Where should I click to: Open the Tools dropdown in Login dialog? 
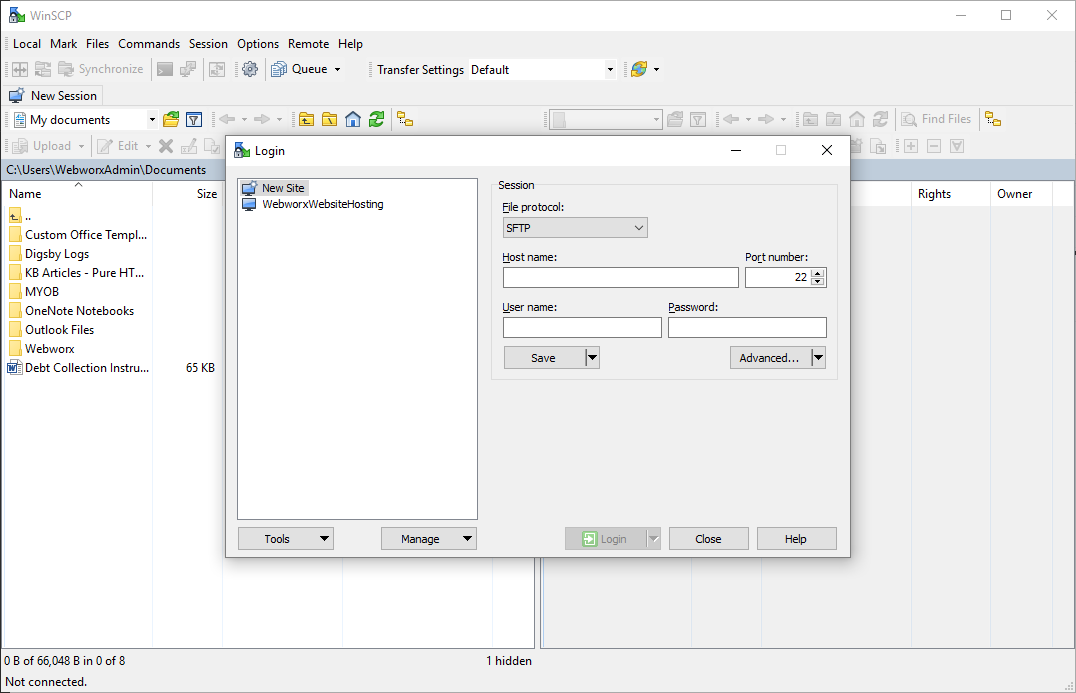(285, 538)
